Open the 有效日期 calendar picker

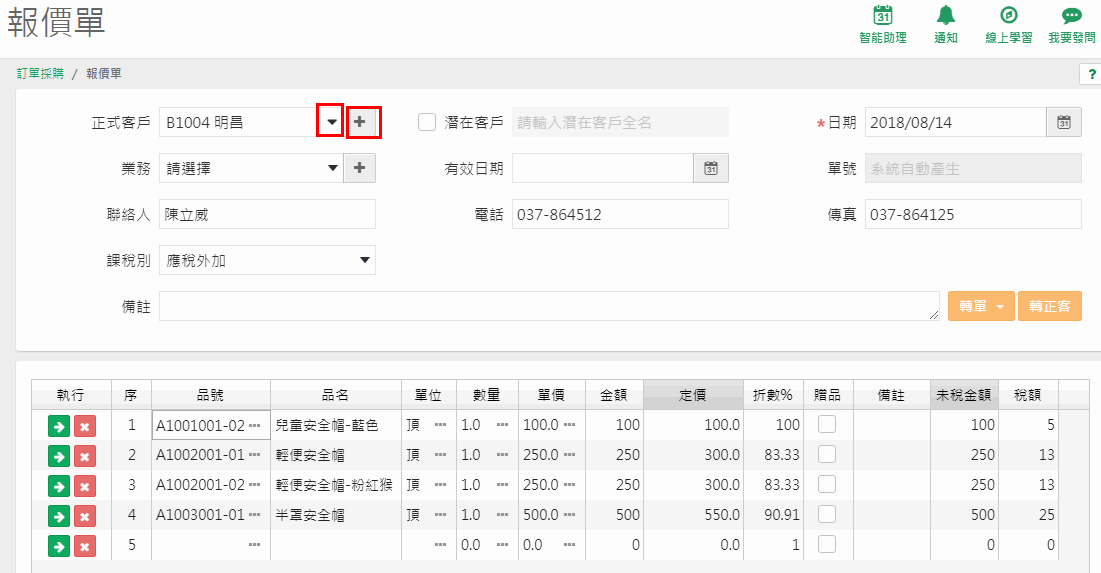pyautogui.click(x=711, y=168)
